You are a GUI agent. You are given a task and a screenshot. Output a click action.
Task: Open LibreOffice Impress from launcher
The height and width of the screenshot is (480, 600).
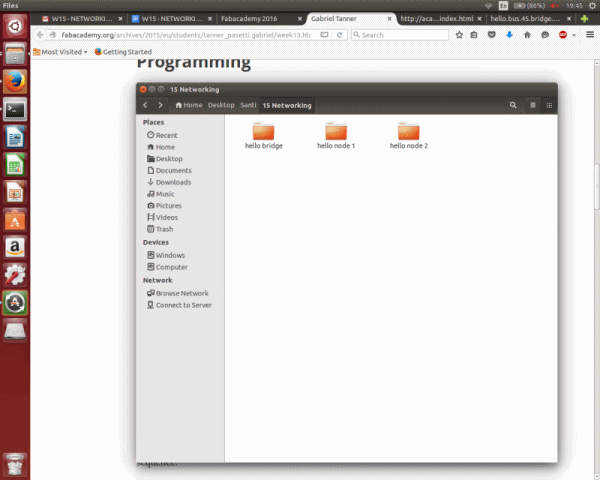click(x=15, y=193)
